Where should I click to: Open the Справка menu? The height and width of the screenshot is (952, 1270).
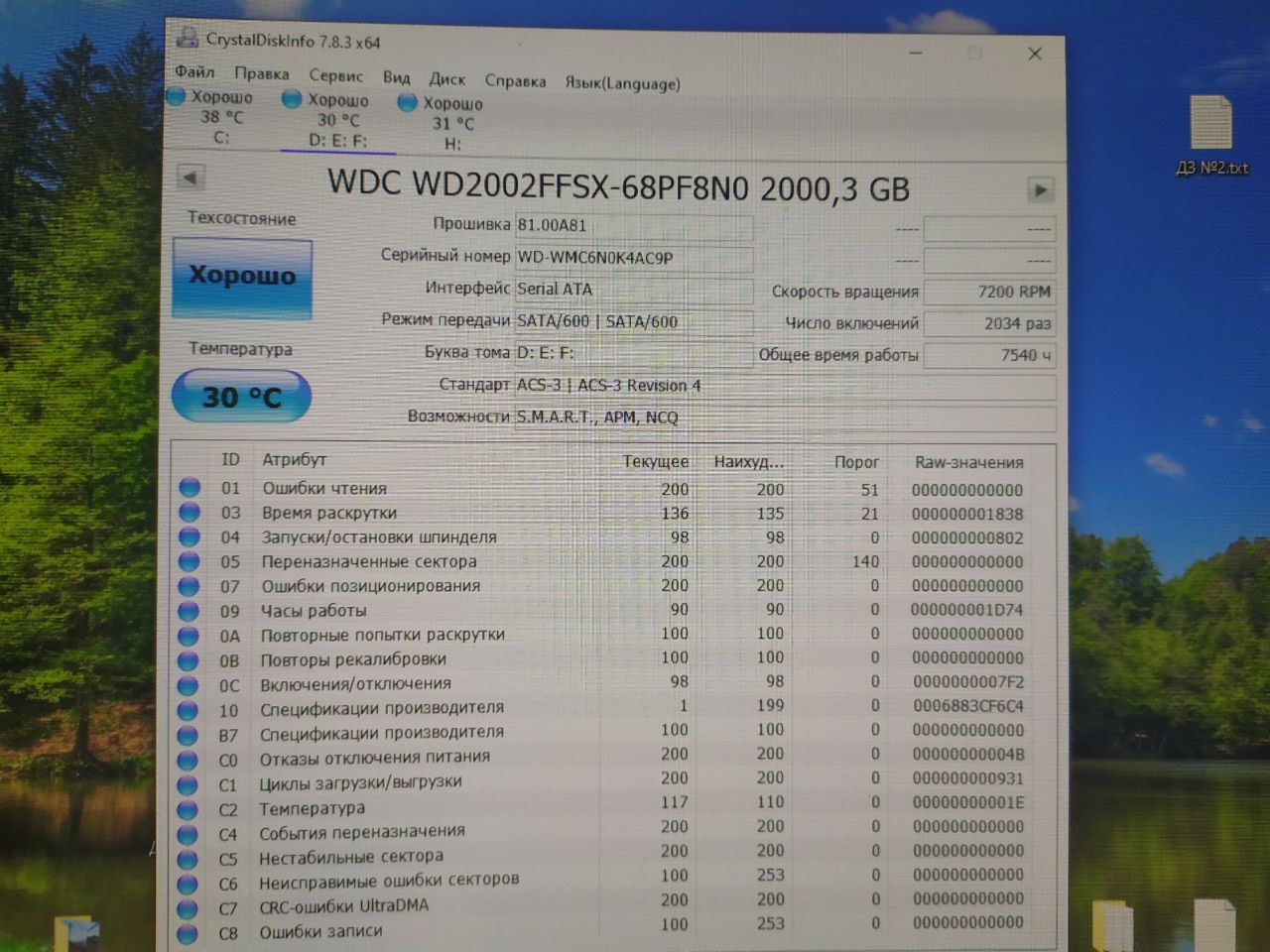[515, 80]
